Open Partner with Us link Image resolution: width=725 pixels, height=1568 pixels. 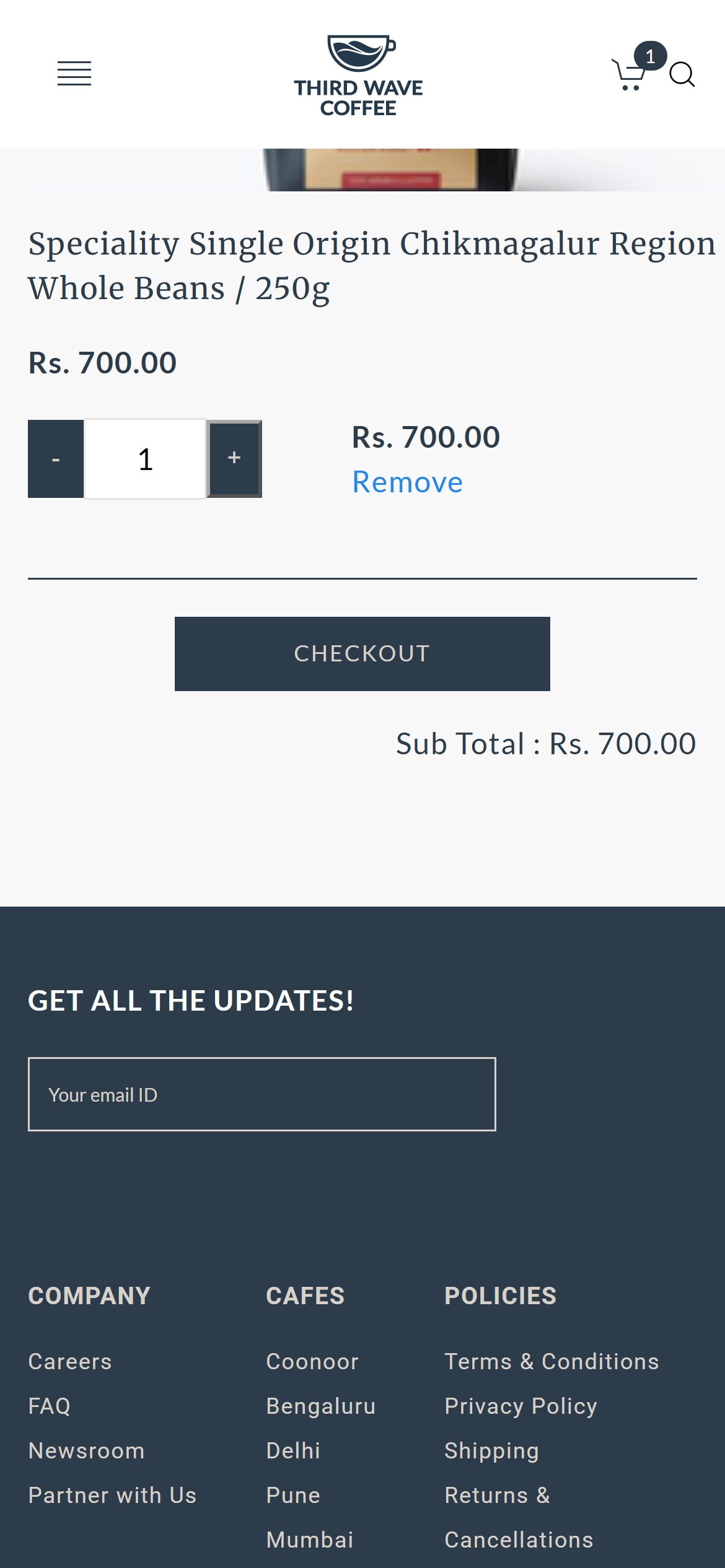pos(113,1495)
